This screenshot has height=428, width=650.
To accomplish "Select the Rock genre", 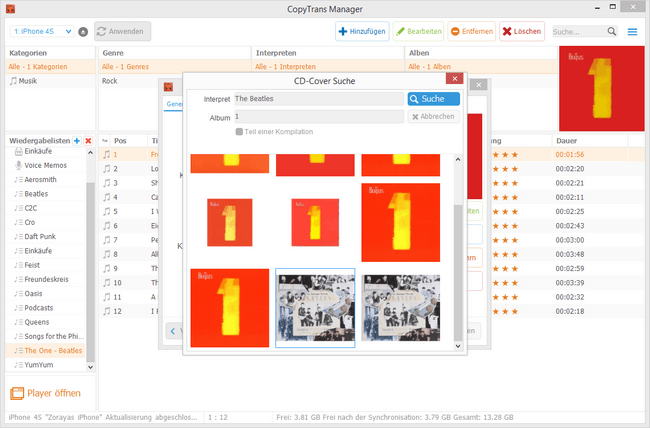I will coord(110,81).
